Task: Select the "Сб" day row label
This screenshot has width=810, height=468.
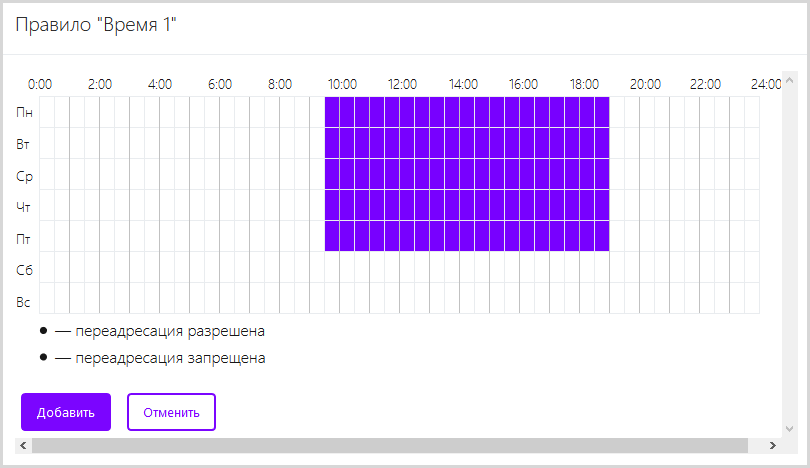Action: point(23,270)
